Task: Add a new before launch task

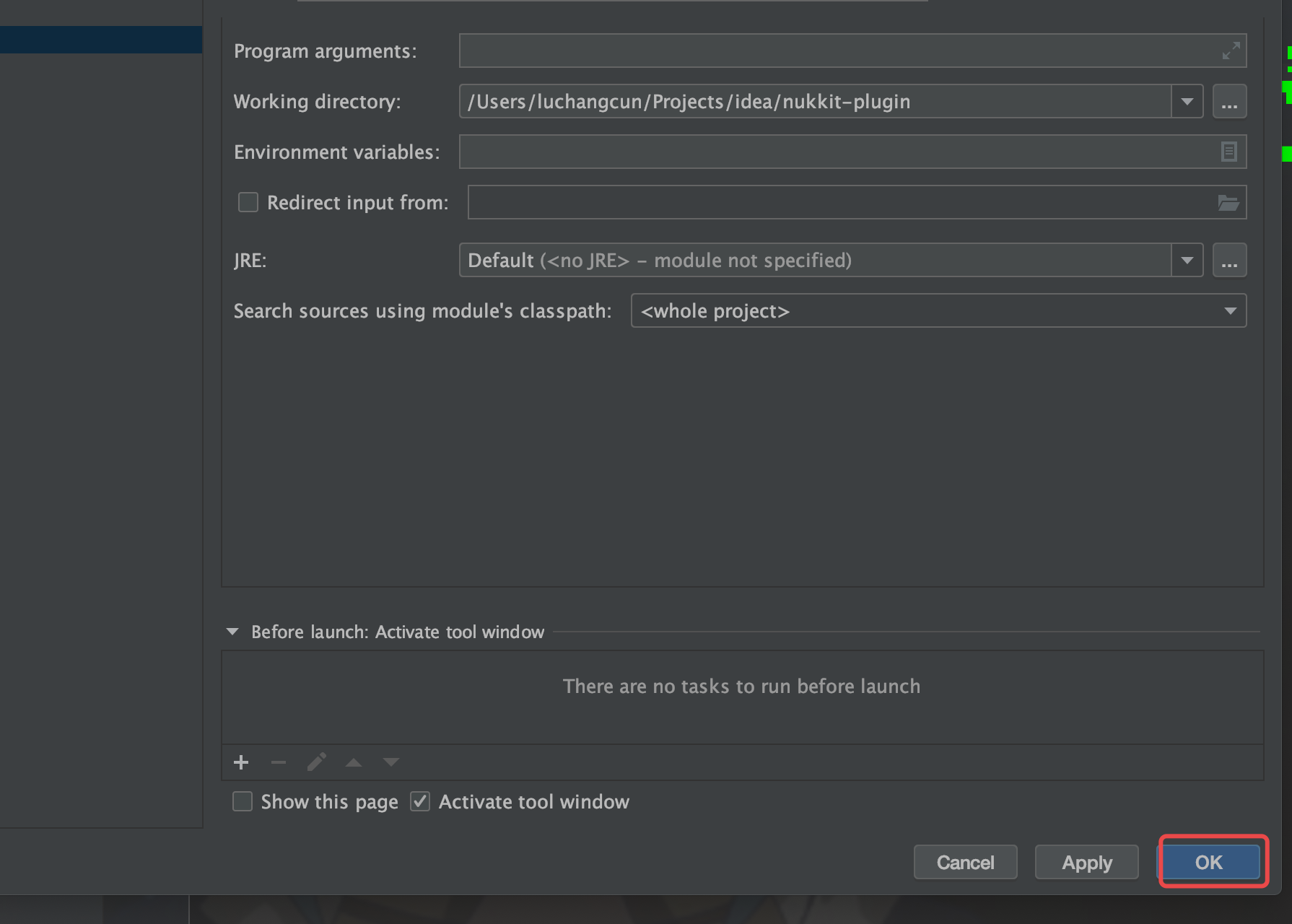Action: [x=241, y=762]
